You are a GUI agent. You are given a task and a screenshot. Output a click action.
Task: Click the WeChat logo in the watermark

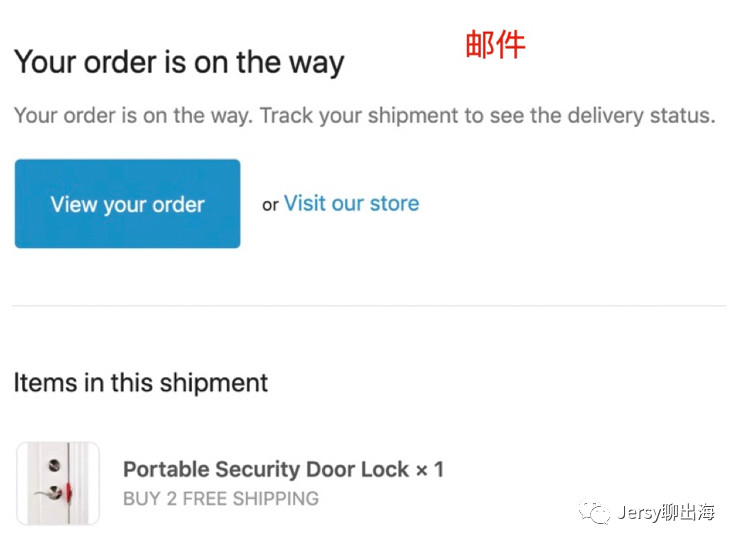[x=596, y=513]
